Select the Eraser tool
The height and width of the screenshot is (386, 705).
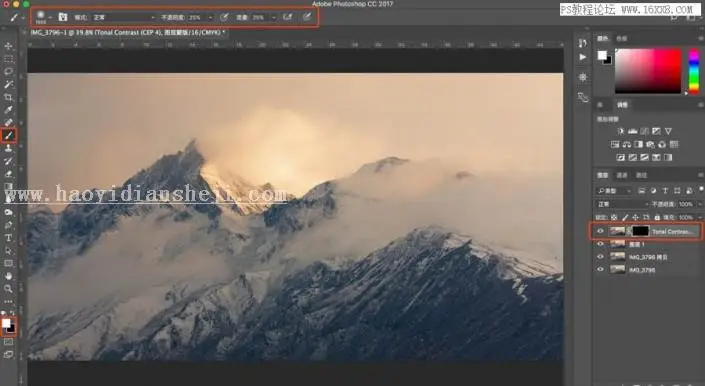pyautogui.click(x=9, y=173)
